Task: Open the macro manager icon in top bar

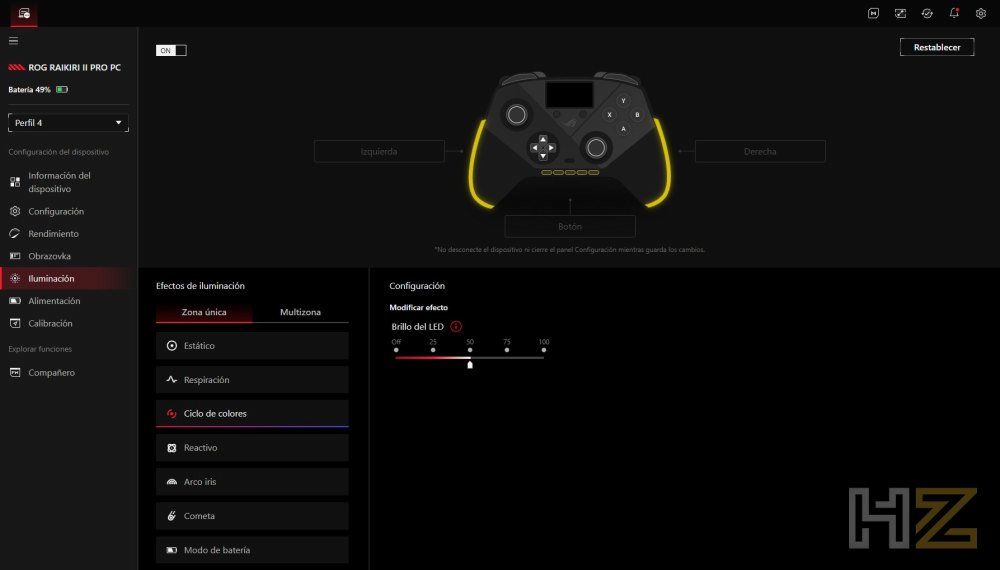Action: point(873,13)
